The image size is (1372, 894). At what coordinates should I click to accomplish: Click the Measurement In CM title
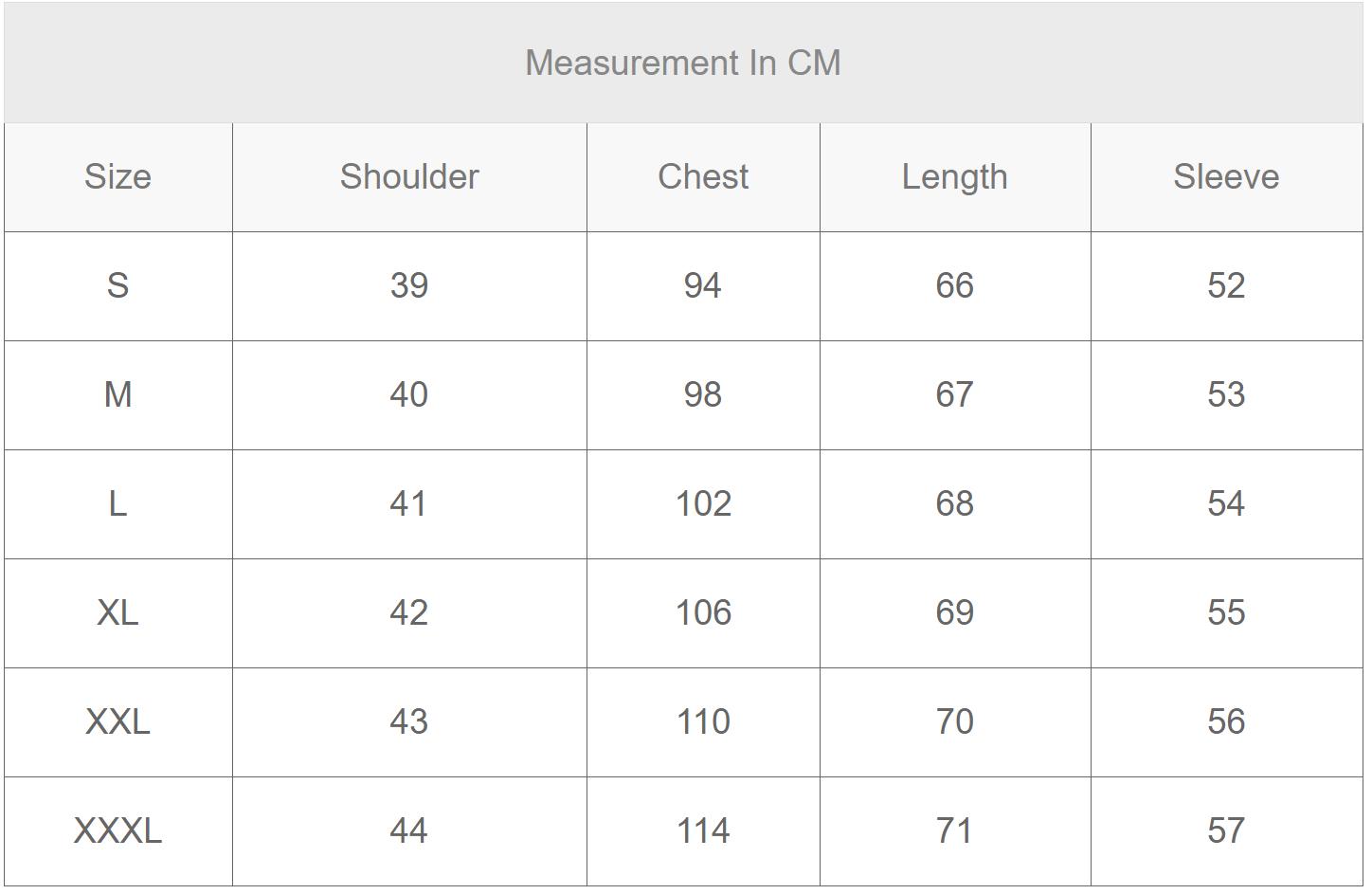point(683,63)
